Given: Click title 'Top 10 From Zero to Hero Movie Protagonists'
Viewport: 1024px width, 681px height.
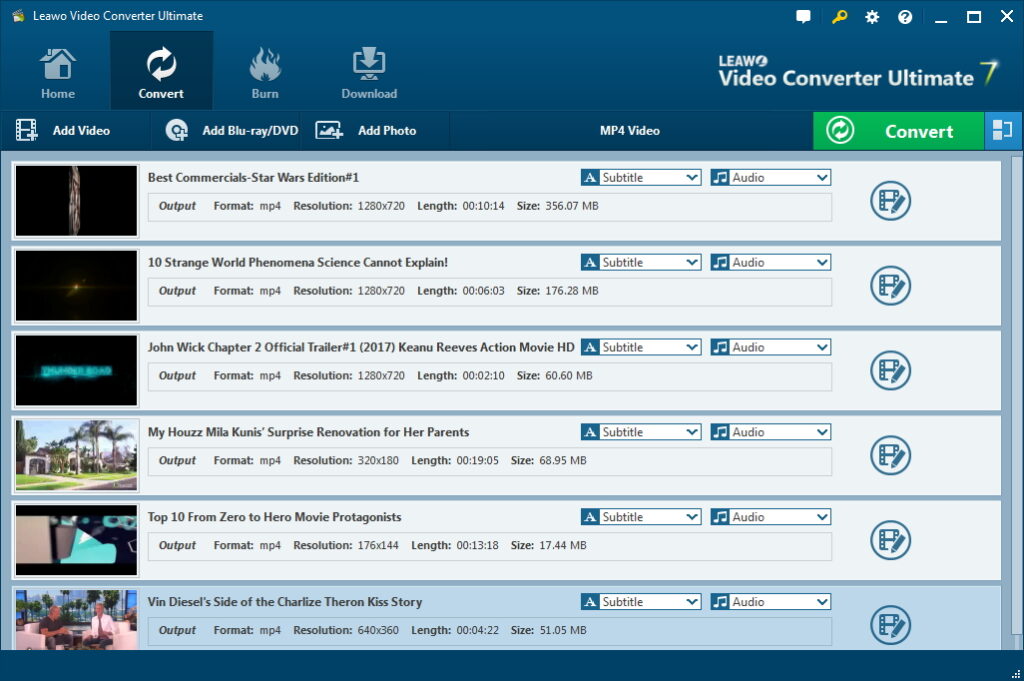Looking at the screenshot, I should tap(274, 517).
